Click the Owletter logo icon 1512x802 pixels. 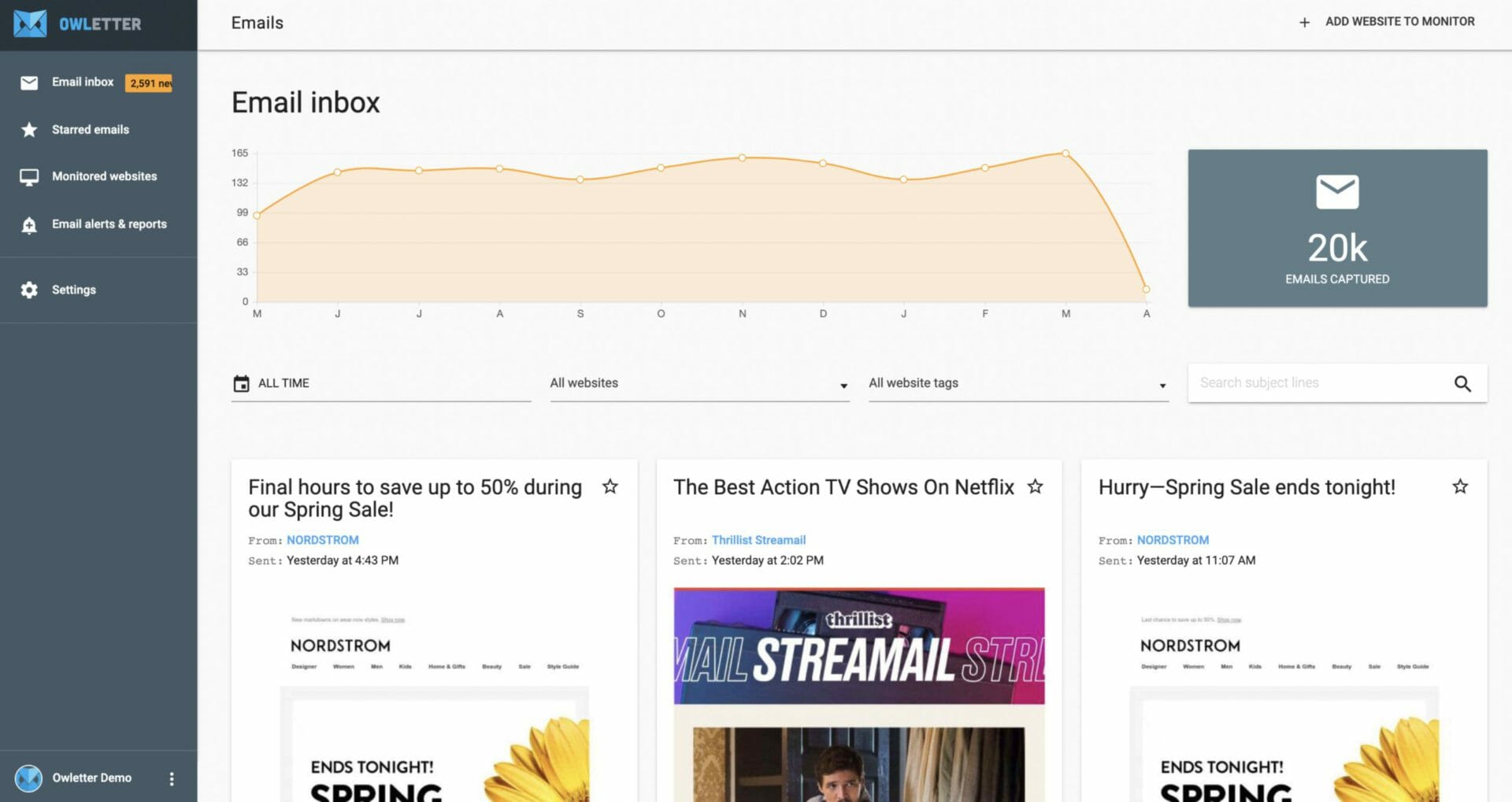tap(30, 24)
